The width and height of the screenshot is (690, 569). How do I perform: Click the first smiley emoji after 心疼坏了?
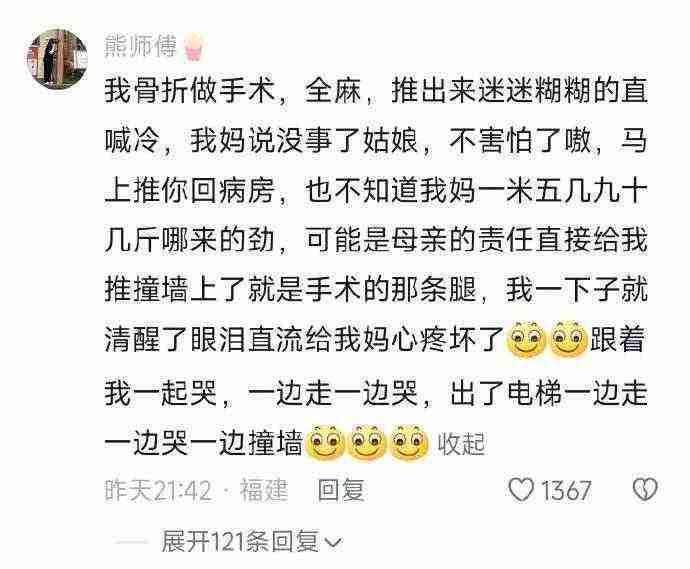526,339
